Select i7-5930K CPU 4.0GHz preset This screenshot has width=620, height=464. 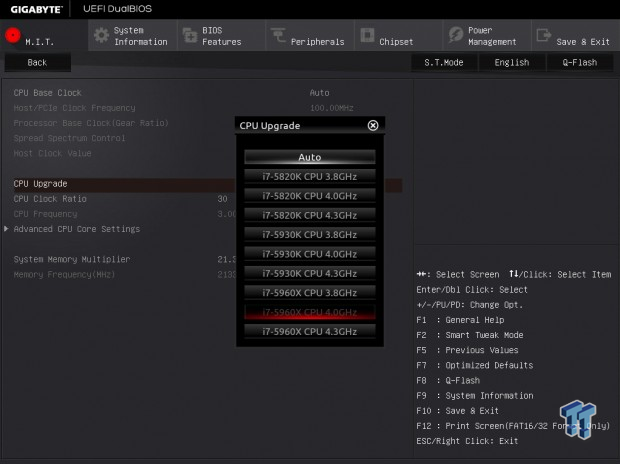310,254
